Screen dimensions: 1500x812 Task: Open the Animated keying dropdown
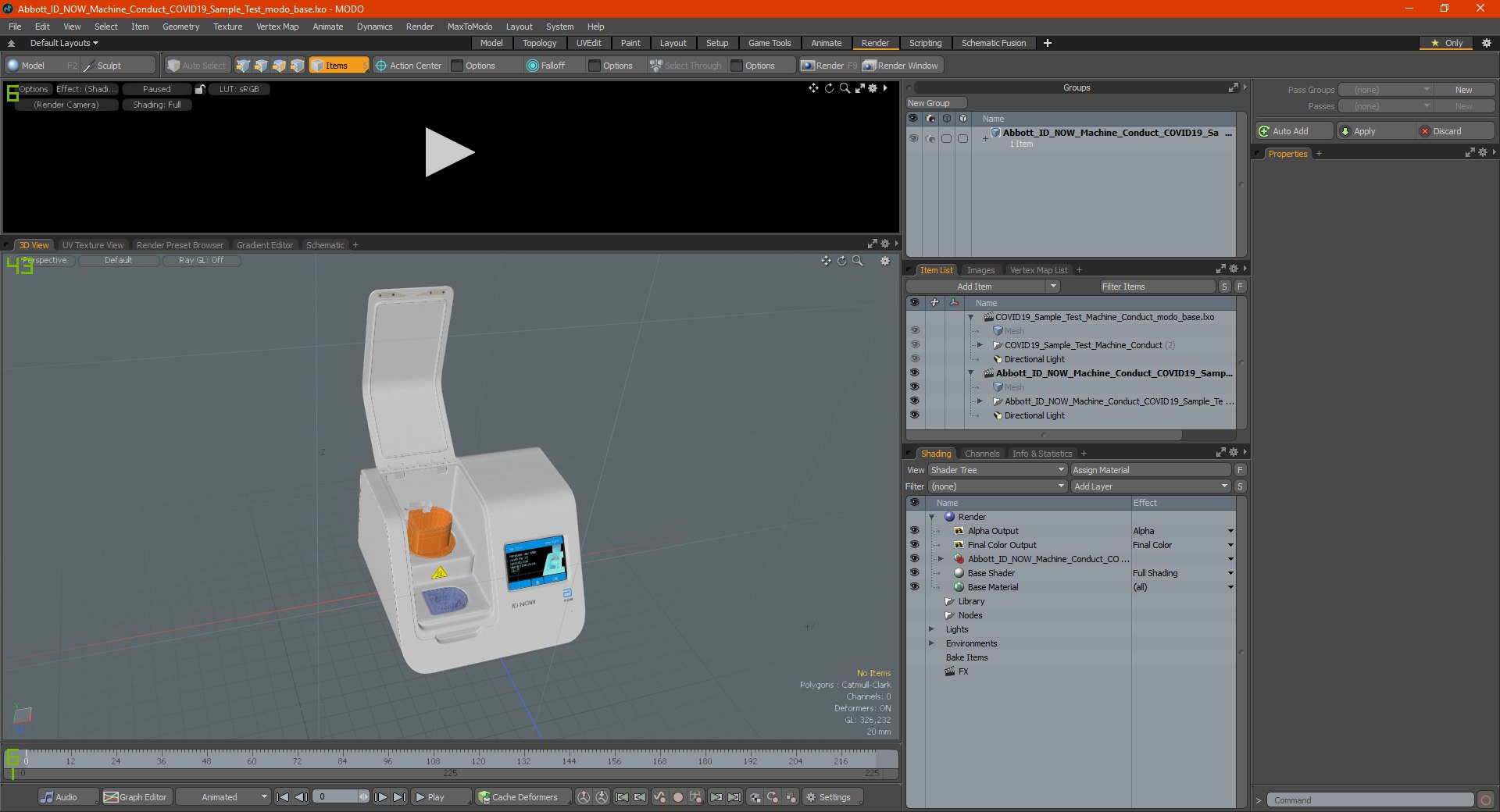click(x=223, y=797)
